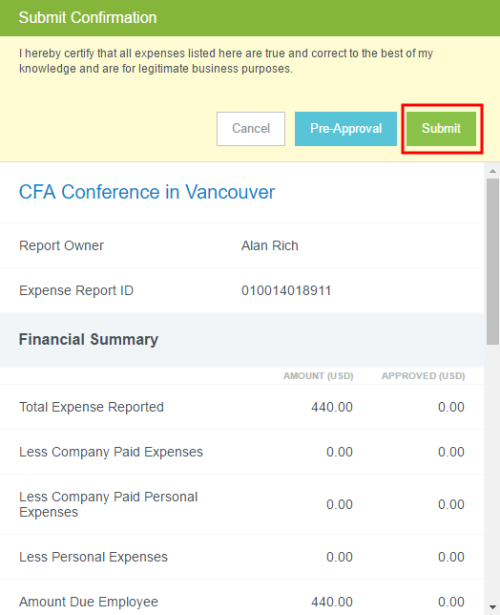Click the green Submit button
500x615 pixels.
(x=441, y=129)
